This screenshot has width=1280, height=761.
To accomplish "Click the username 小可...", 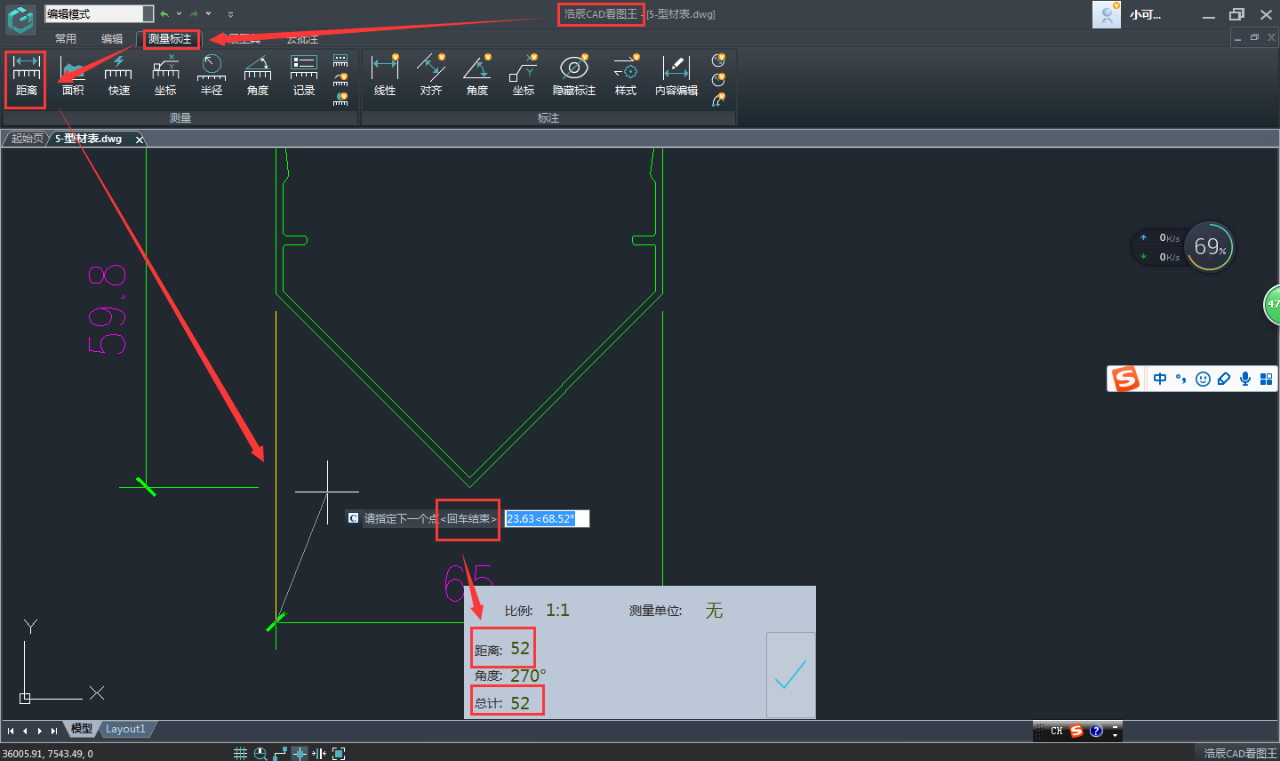I will coord(1145,15).
